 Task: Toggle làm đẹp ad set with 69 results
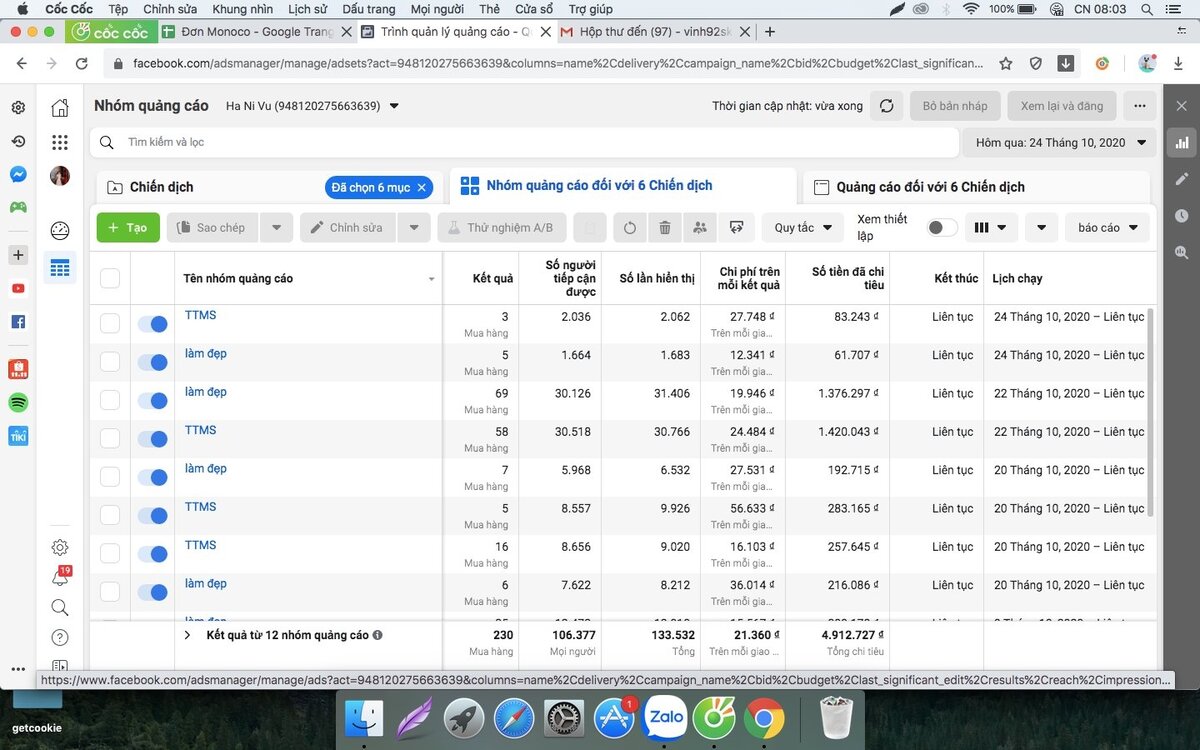coord(152,401)
